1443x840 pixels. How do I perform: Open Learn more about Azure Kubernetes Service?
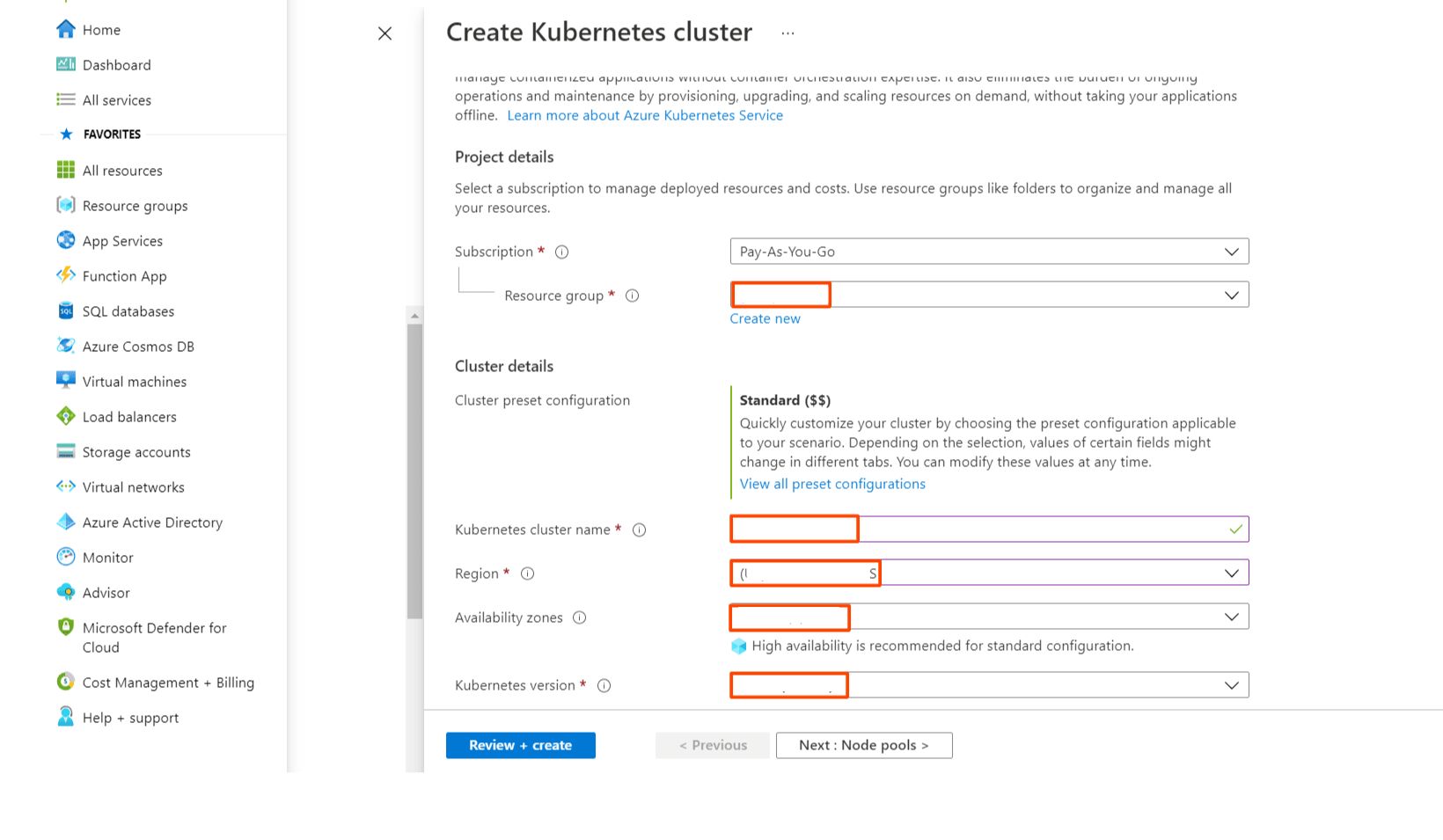[x=645, y=115]
